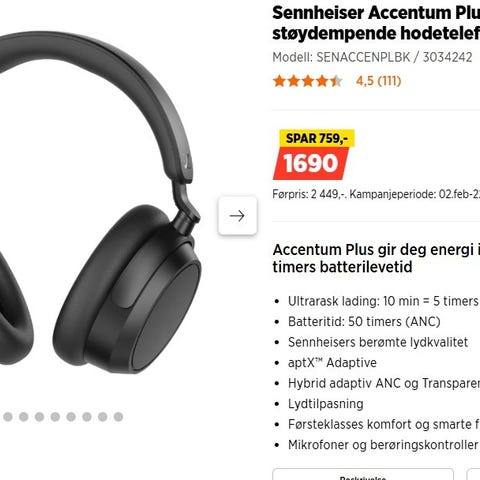The image size is (480, 480).
Task: Click the aptX Adaptive bullet text
Action: tap(332, 363)
